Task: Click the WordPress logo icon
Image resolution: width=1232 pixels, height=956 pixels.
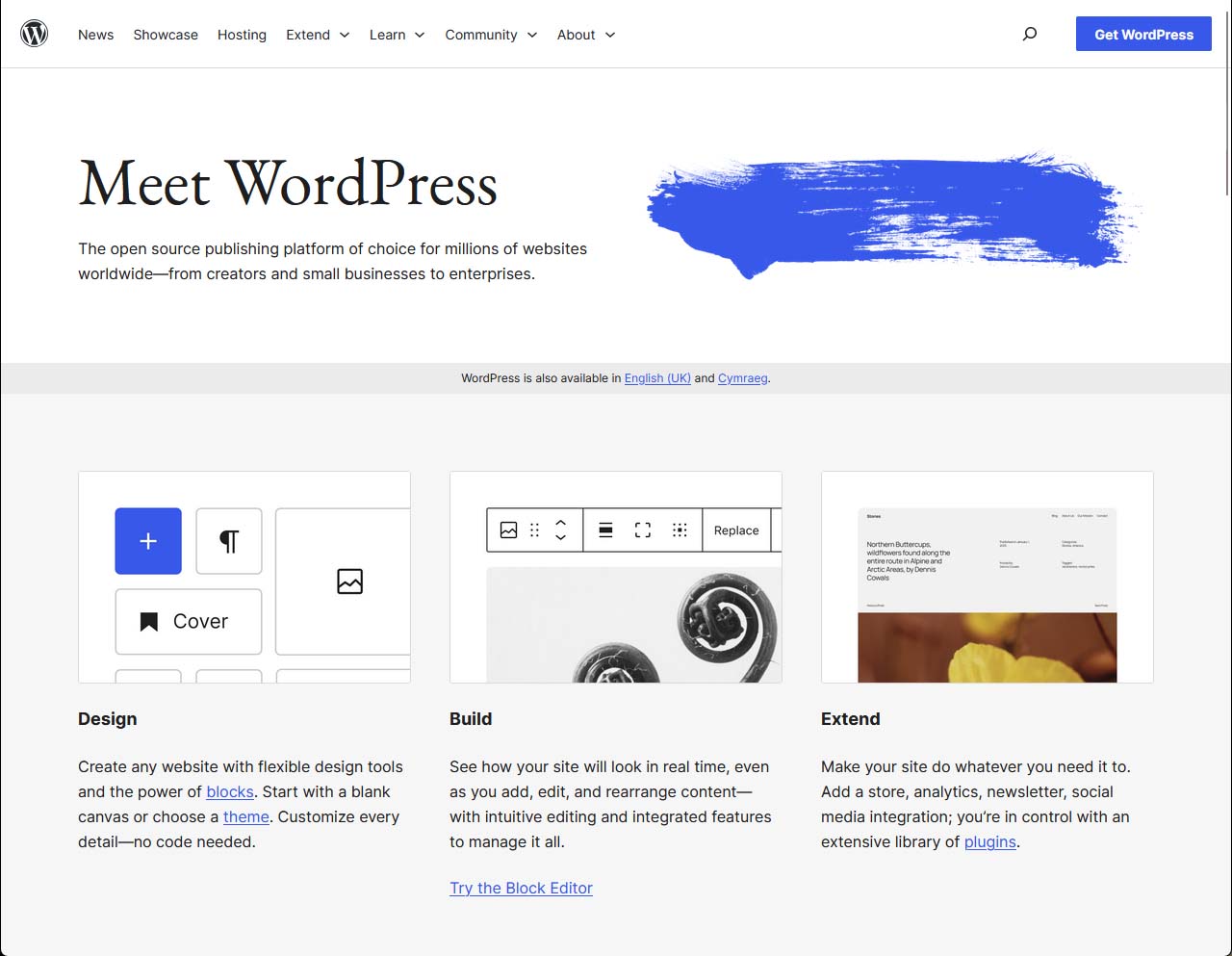Action: (35, 34)
